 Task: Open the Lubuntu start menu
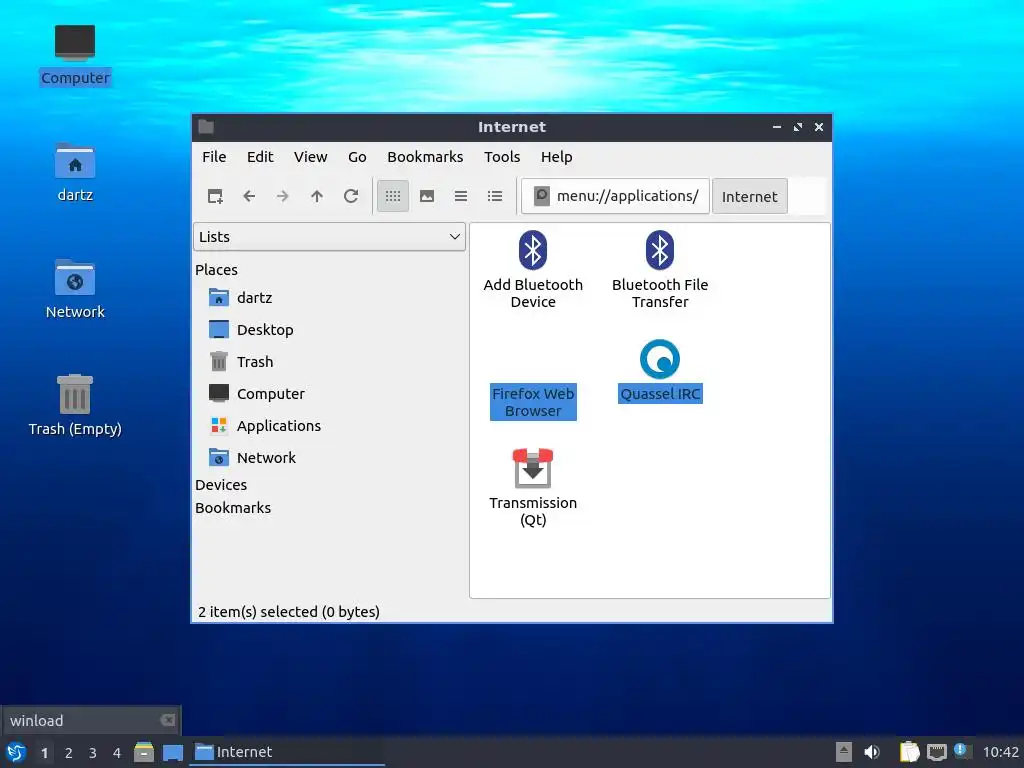point(16,752)
